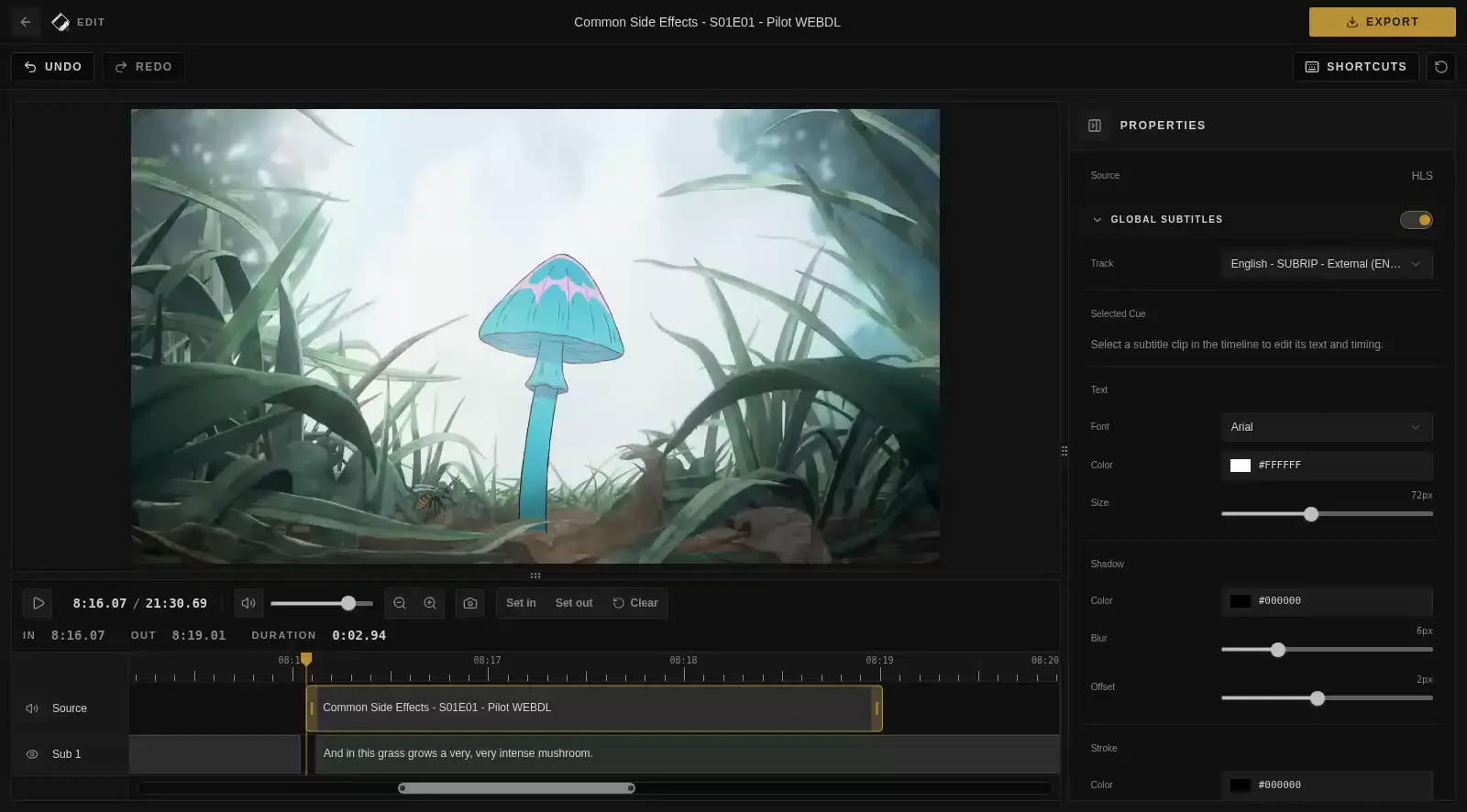Set in point at playhead
This screenshot has height=812, width=1467.
pos(521,603)
